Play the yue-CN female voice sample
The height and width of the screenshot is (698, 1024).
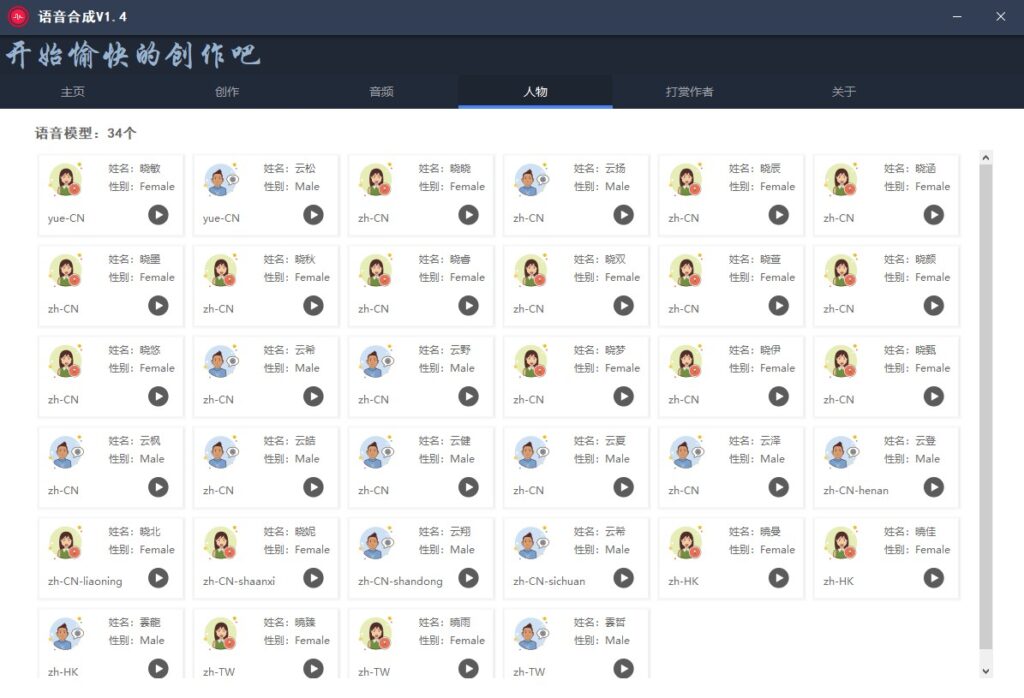[158, 214]
